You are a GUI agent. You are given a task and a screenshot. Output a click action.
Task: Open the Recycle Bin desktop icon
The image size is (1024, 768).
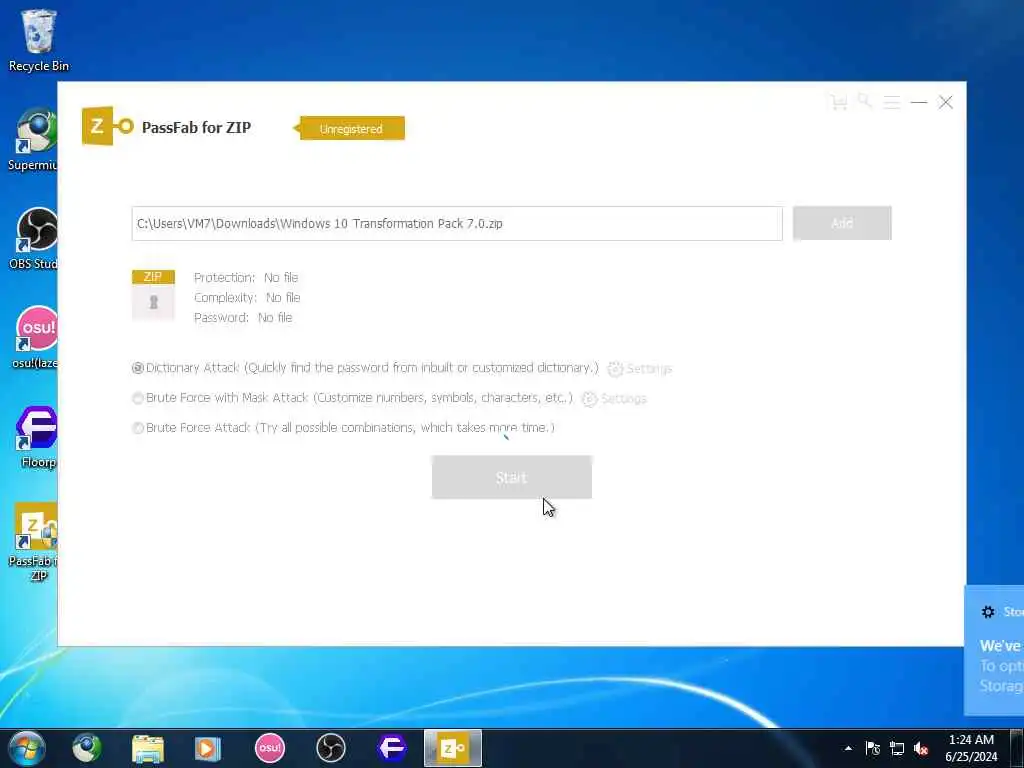click(38, 40)
